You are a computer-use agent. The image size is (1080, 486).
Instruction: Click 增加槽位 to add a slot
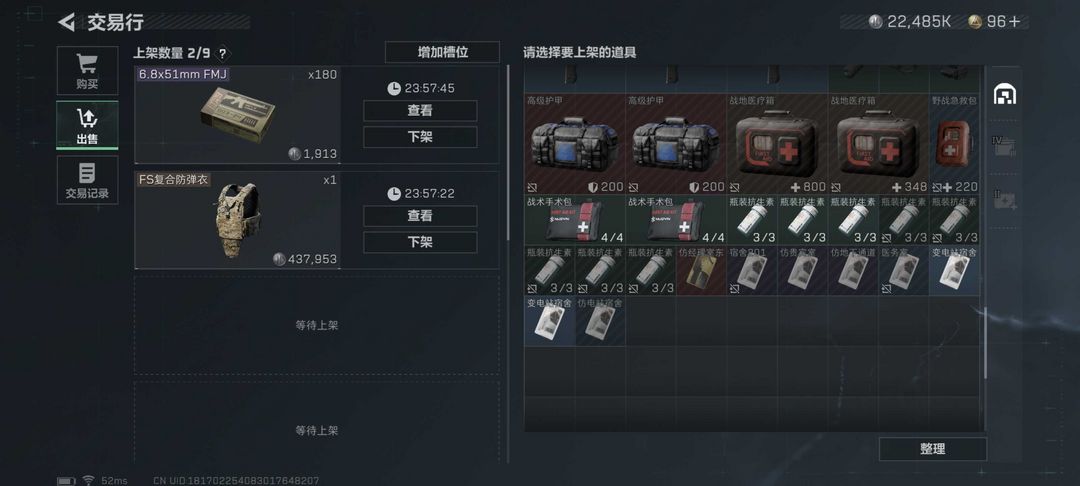[x=442, y=52]
